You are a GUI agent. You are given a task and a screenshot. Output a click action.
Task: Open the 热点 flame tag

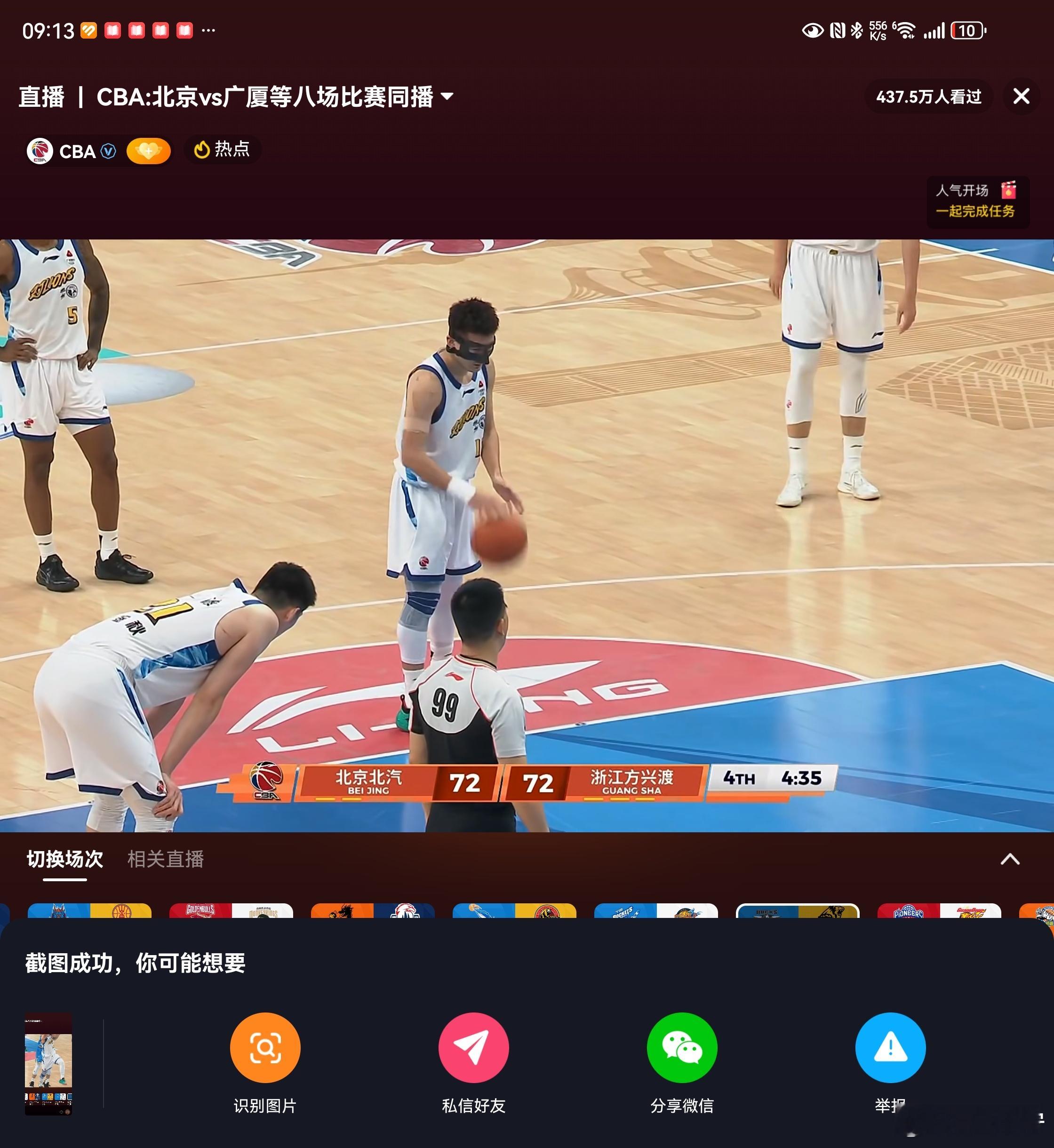(x=223, y=150)
